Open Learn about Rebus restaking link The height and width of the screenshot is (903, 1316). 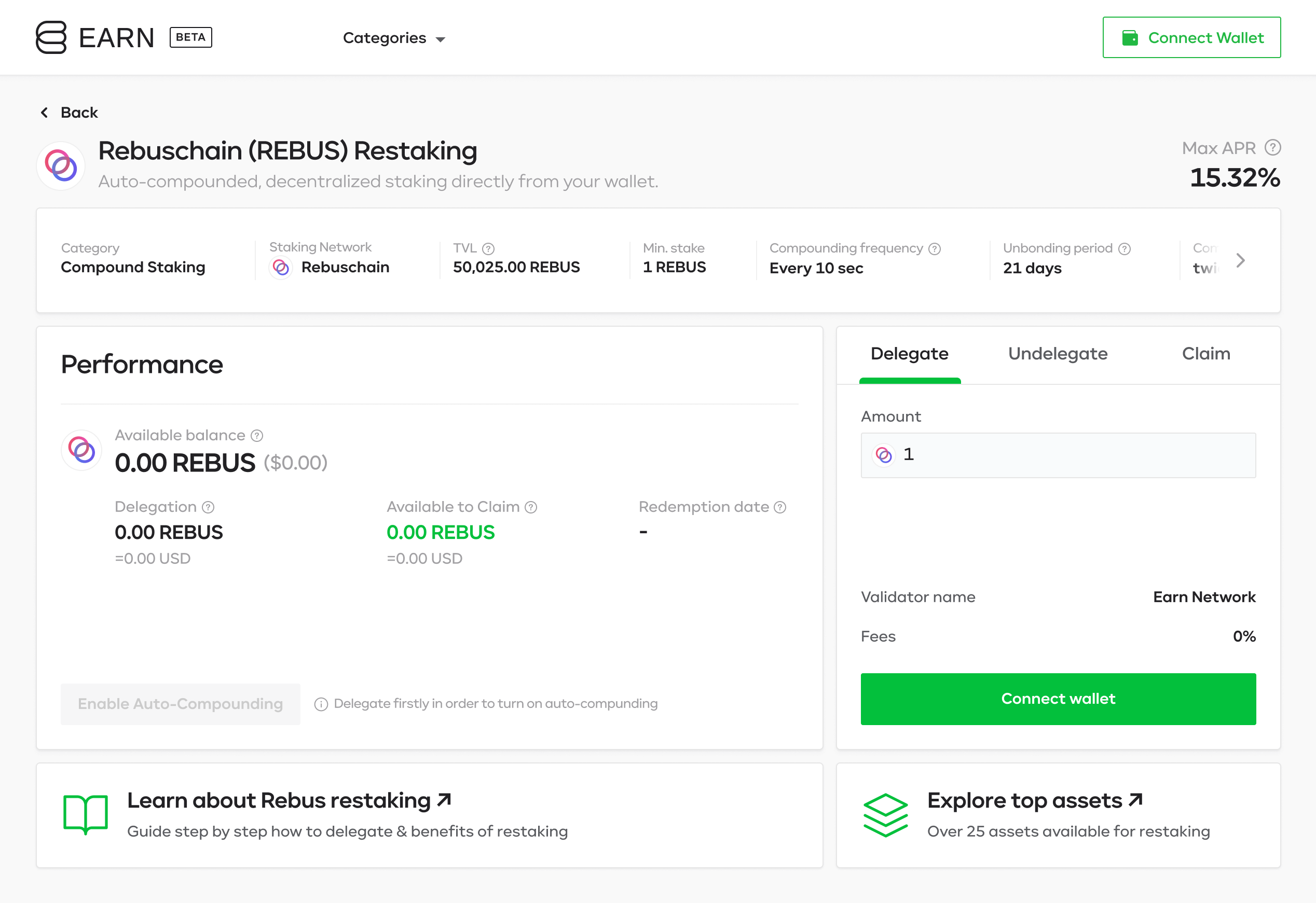[x=288, y=800]
